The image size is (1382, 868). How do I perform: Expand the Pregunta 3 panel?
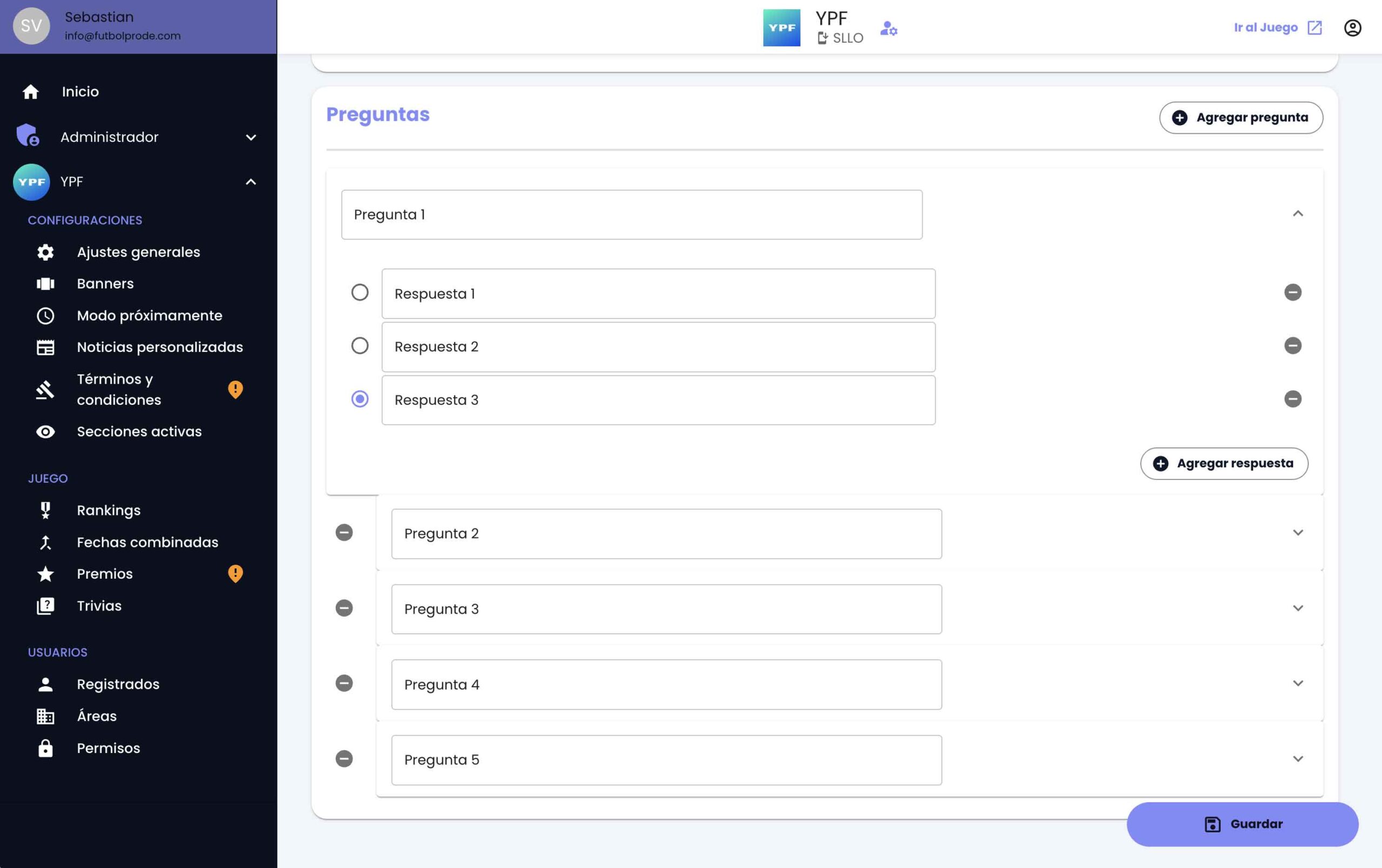tap(1298, 608)
